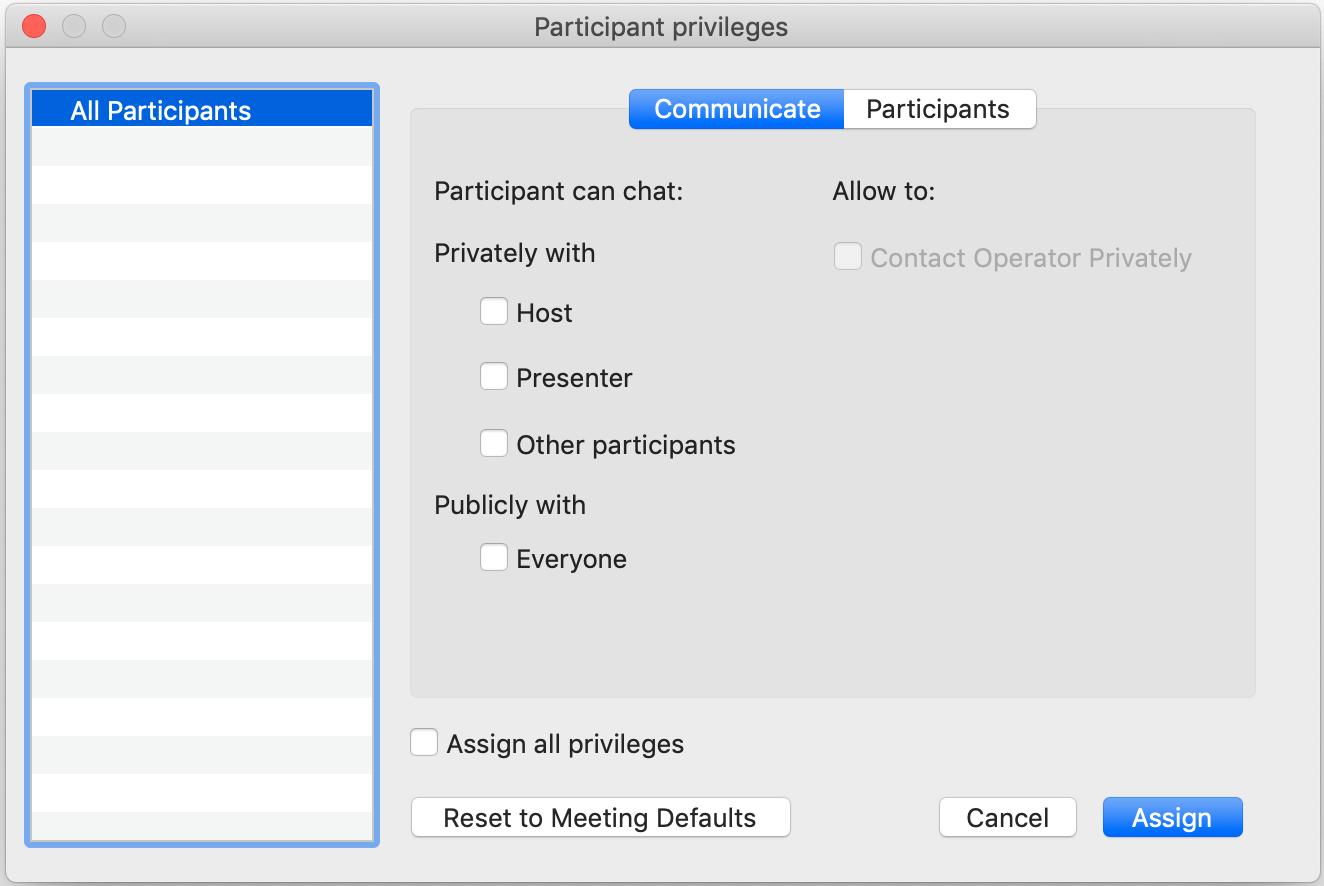Switch to the Communicate tab
This screenshot has width=1324, height=886.
point(737,109)
